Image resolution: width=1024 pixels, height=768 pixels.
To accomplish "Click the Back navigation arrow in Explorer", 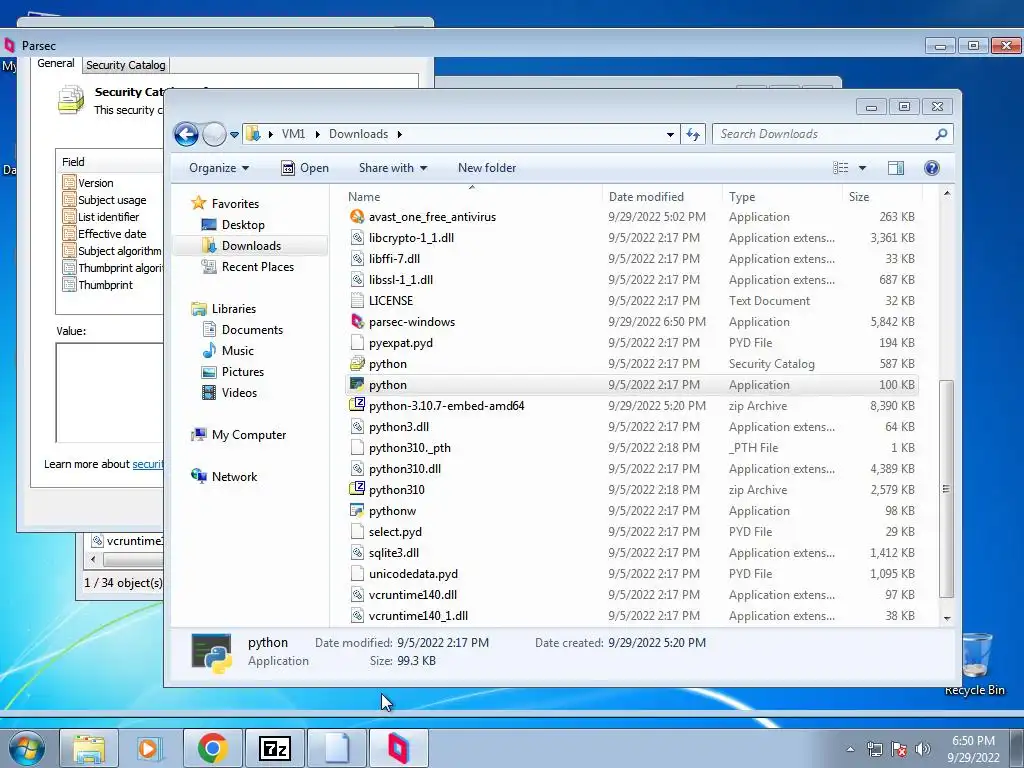I will click(186, 135).
